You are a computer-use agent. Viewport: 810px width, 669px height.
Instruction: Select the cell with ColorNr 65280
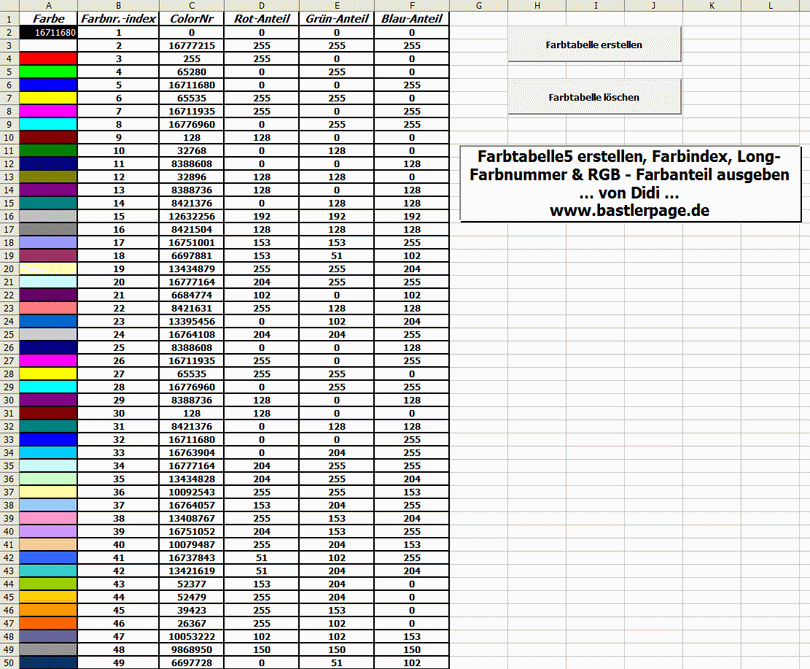(x=192, y=71)
